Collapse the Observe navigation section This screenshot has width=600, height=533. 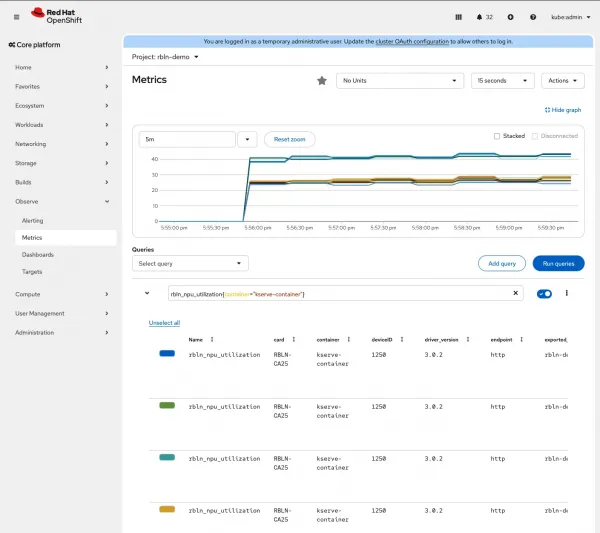click(61, 201)
